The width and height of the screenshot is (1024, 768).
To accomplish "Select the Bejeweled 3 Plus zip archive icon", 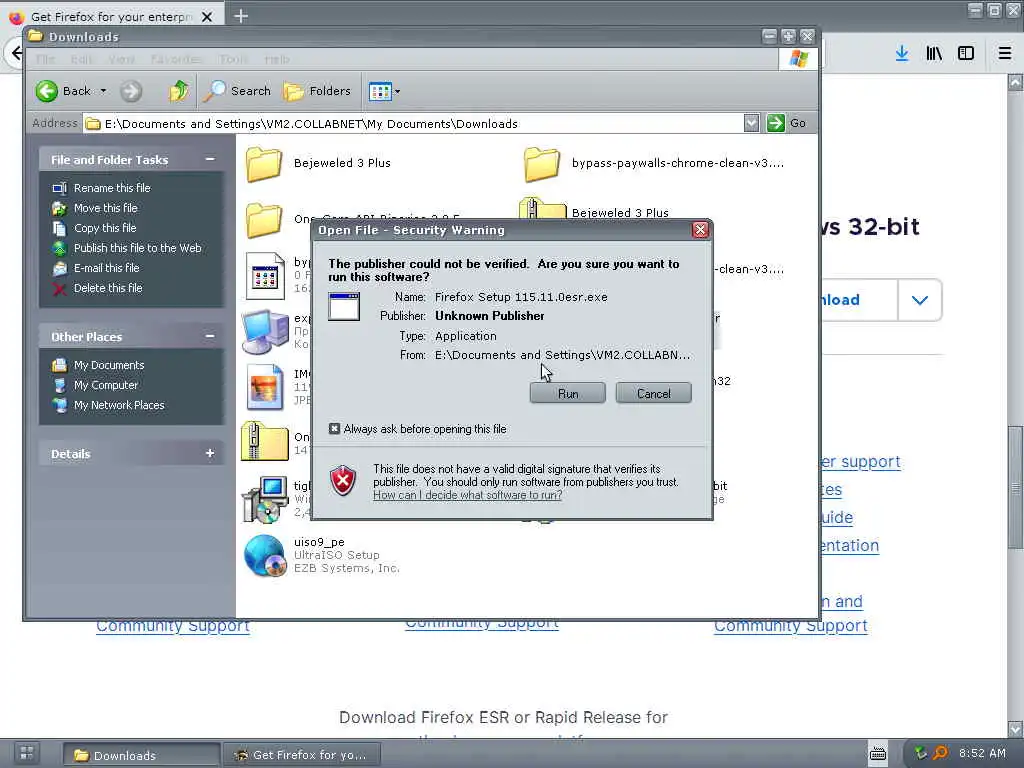I will point(541,208).
